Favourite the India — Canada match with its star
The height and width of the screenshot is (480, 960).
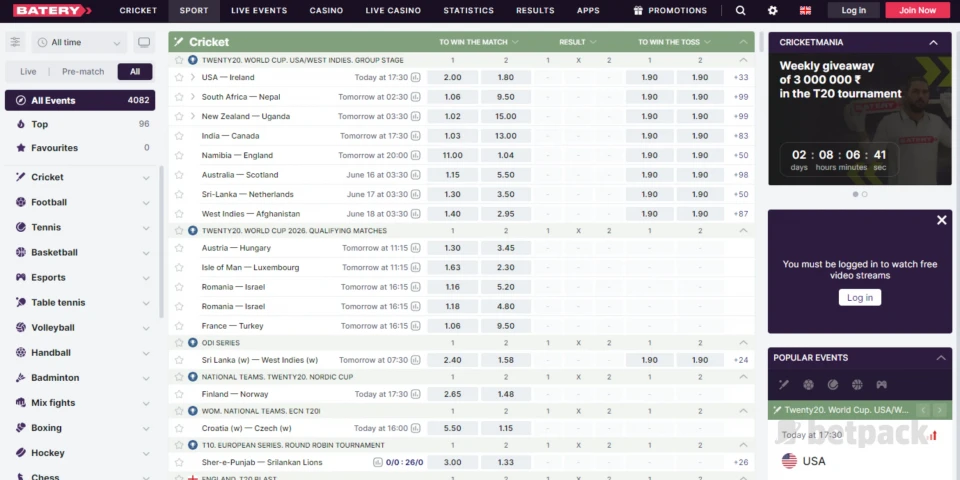[179, 136]
